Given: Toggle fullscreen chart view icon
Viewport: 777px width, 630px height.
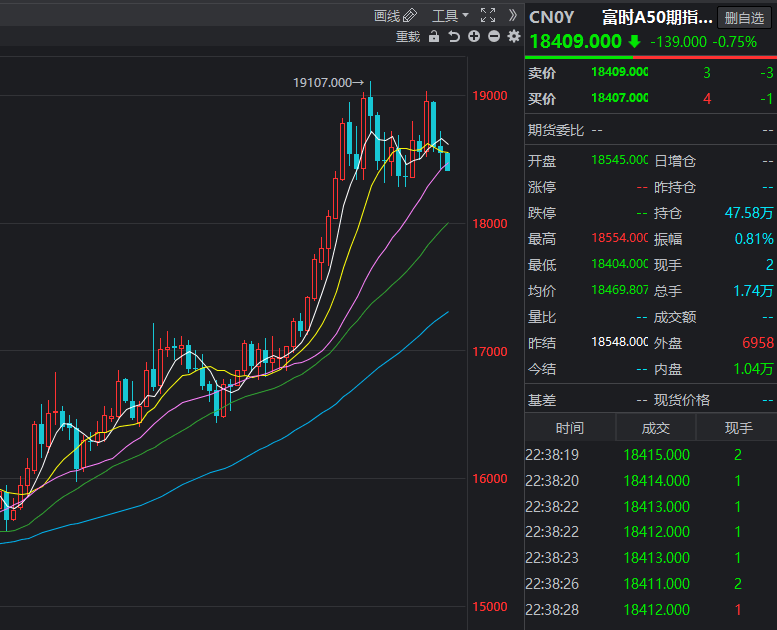Looking at the screenshot, I should point(488,15).
